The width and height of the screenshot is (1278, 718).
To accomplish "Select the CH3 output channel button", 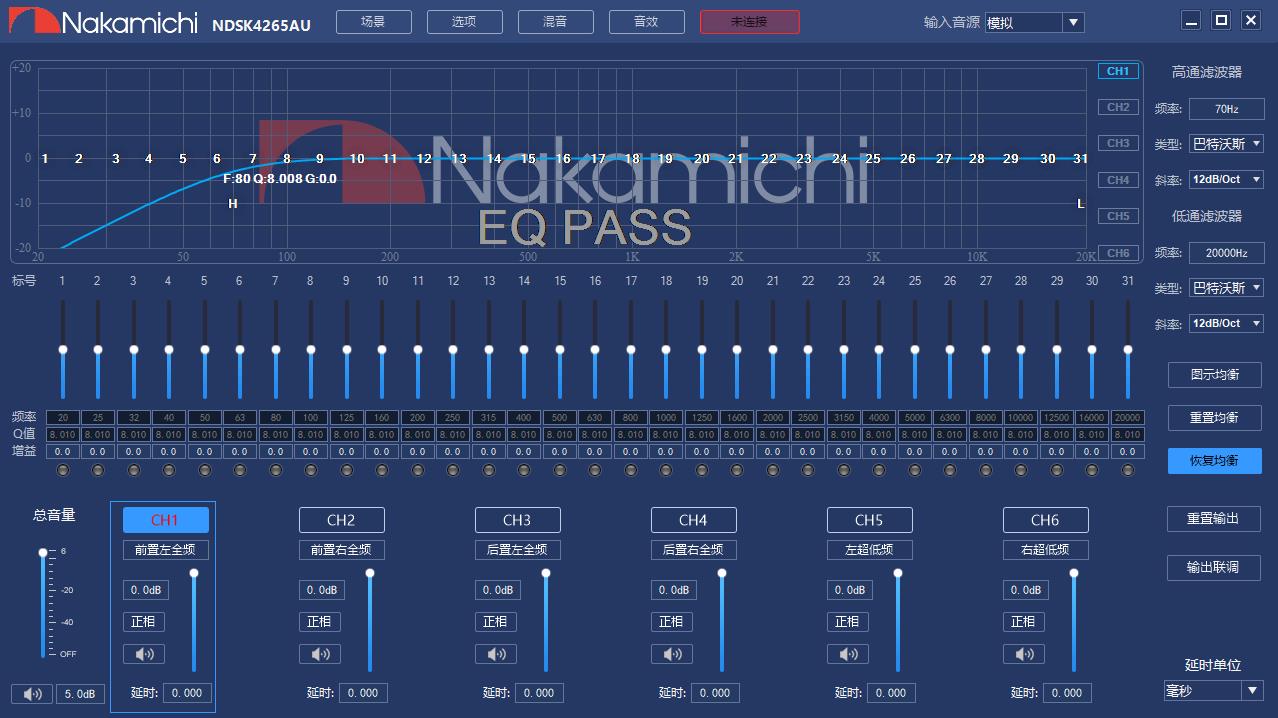I will pos(517,520).
